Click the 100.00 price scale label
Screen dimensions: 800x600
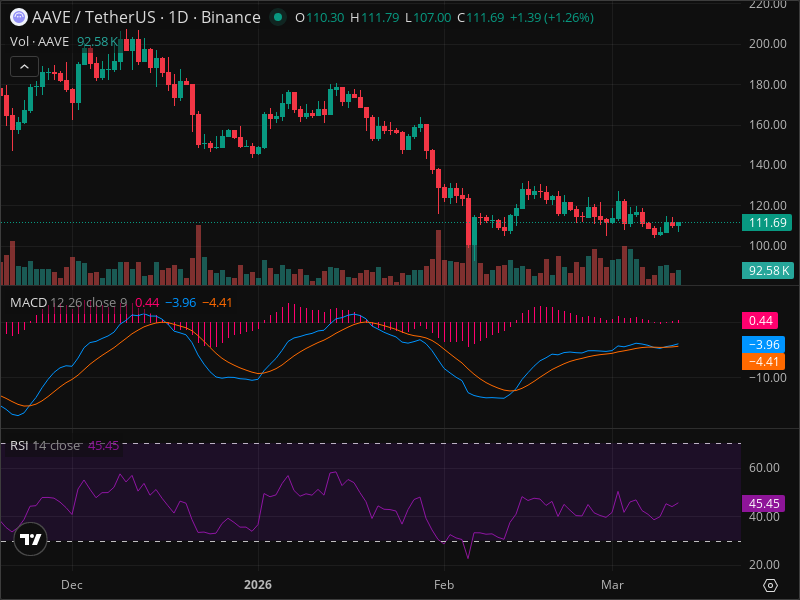767,246
